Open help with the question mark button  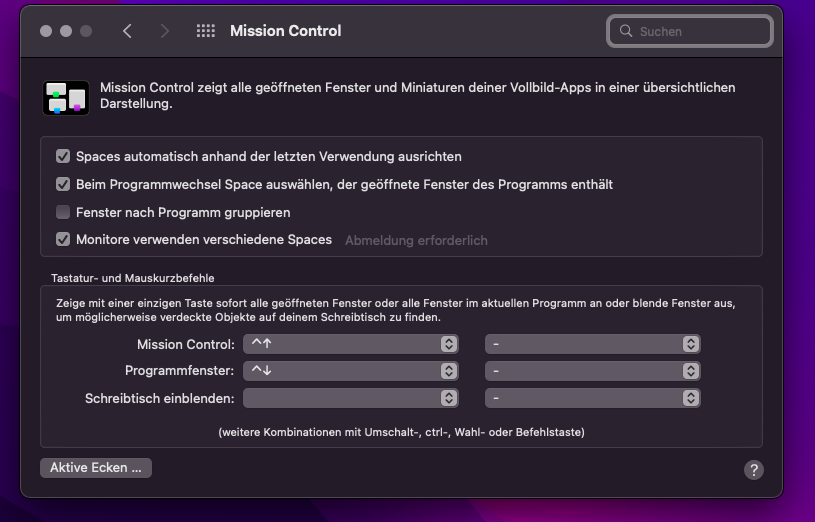(754, 469)
